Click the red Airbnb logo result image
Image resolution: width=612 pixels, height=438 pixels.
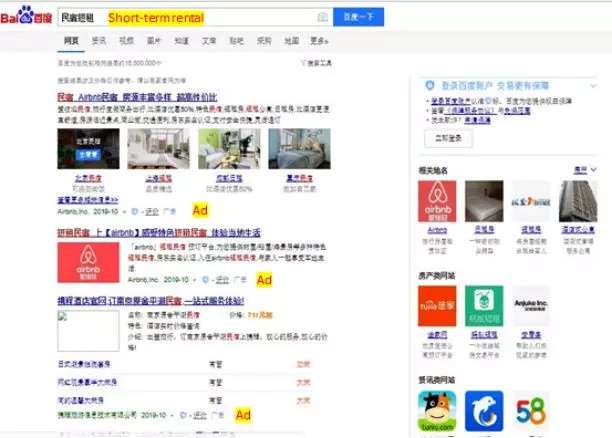tap(89, 262)
